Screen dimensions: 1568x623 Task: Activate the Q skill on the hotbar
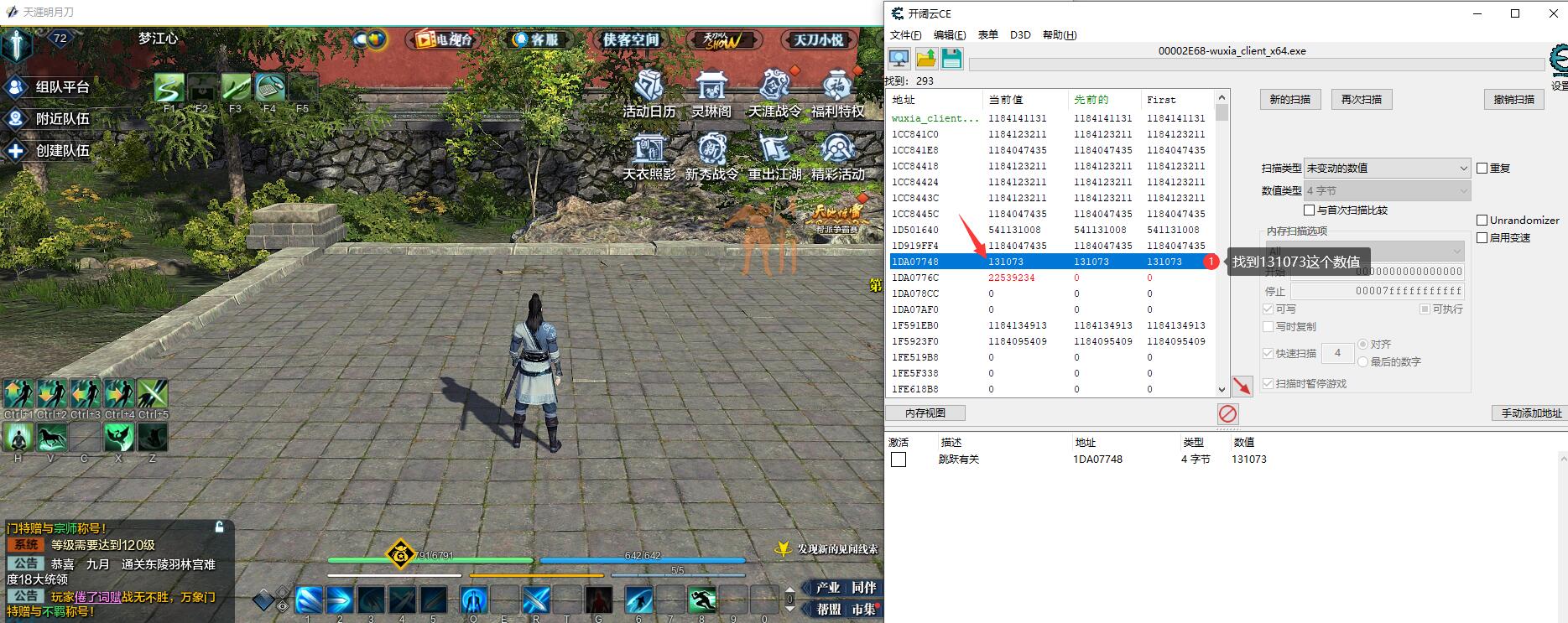(x=474, y=600)
